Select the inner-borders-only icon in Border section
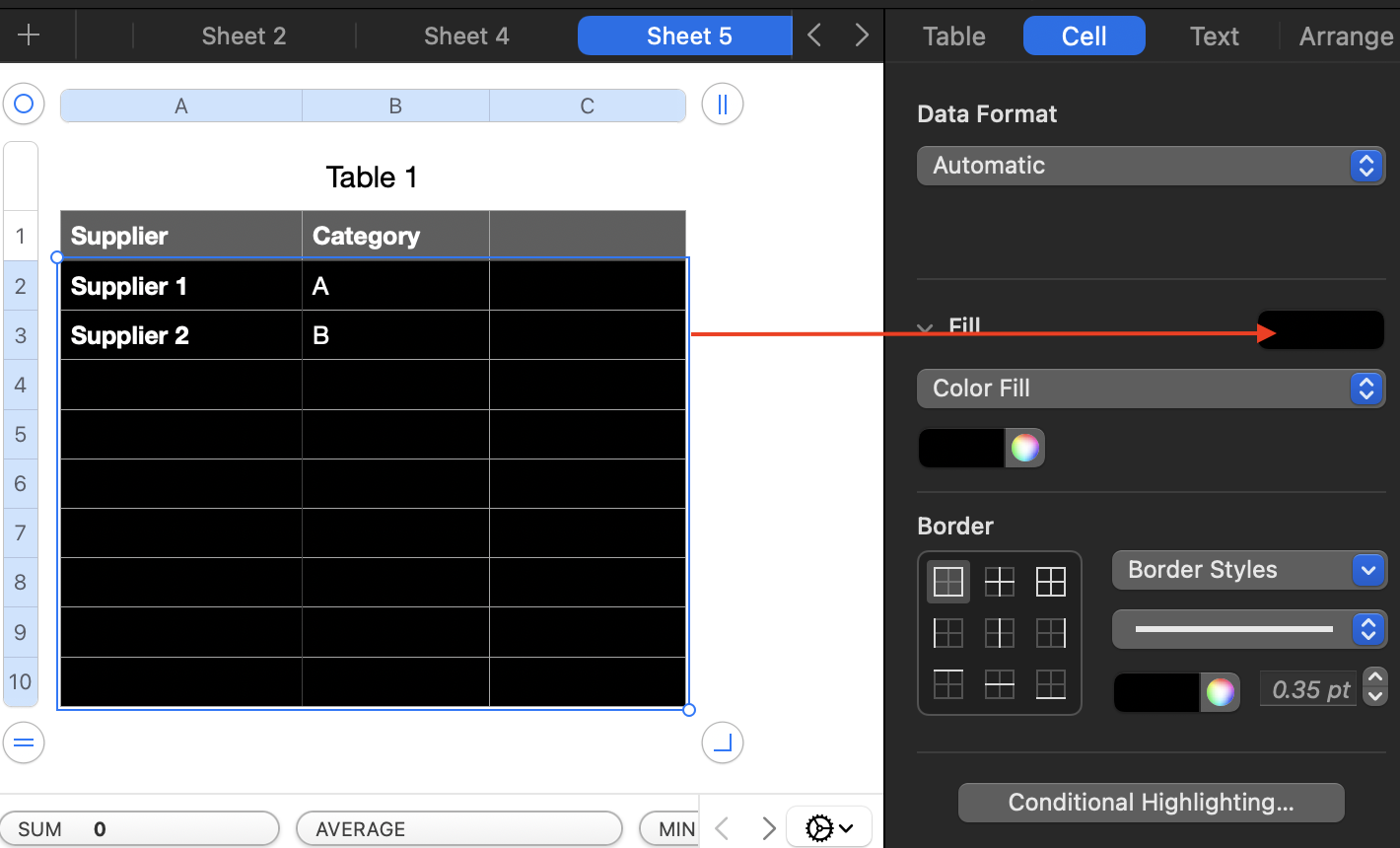 pos(999,582)
